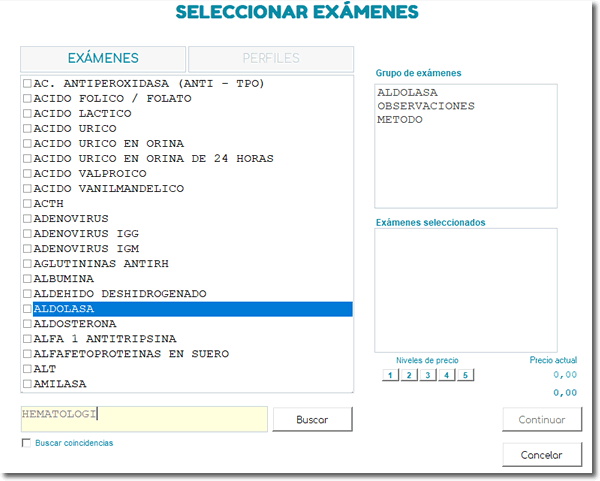Click the Continuar button
The height and width of the screenshot is (481, 600).
pos(542,419)
